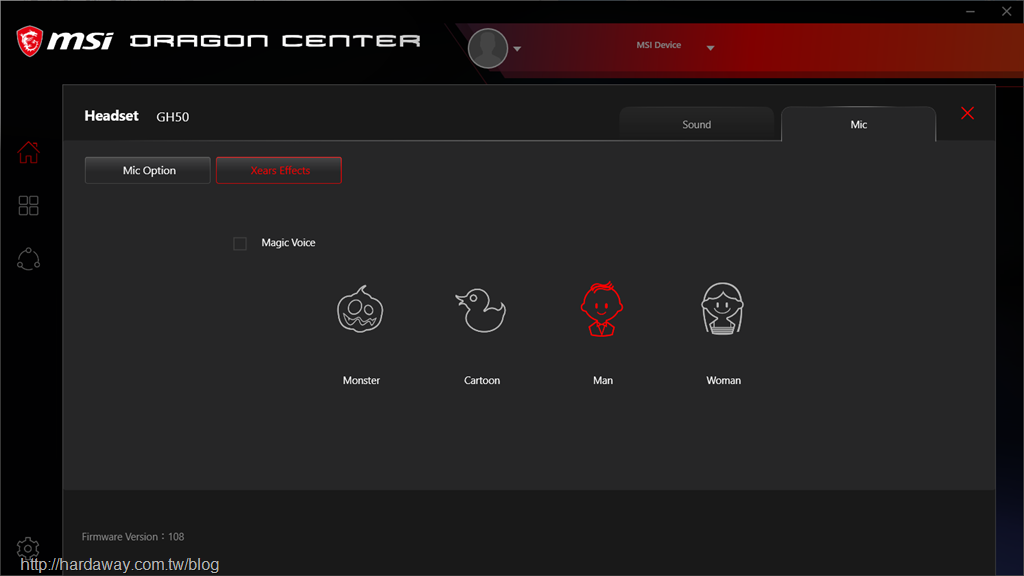Click the GH50 headset model name

click(172, 117)
